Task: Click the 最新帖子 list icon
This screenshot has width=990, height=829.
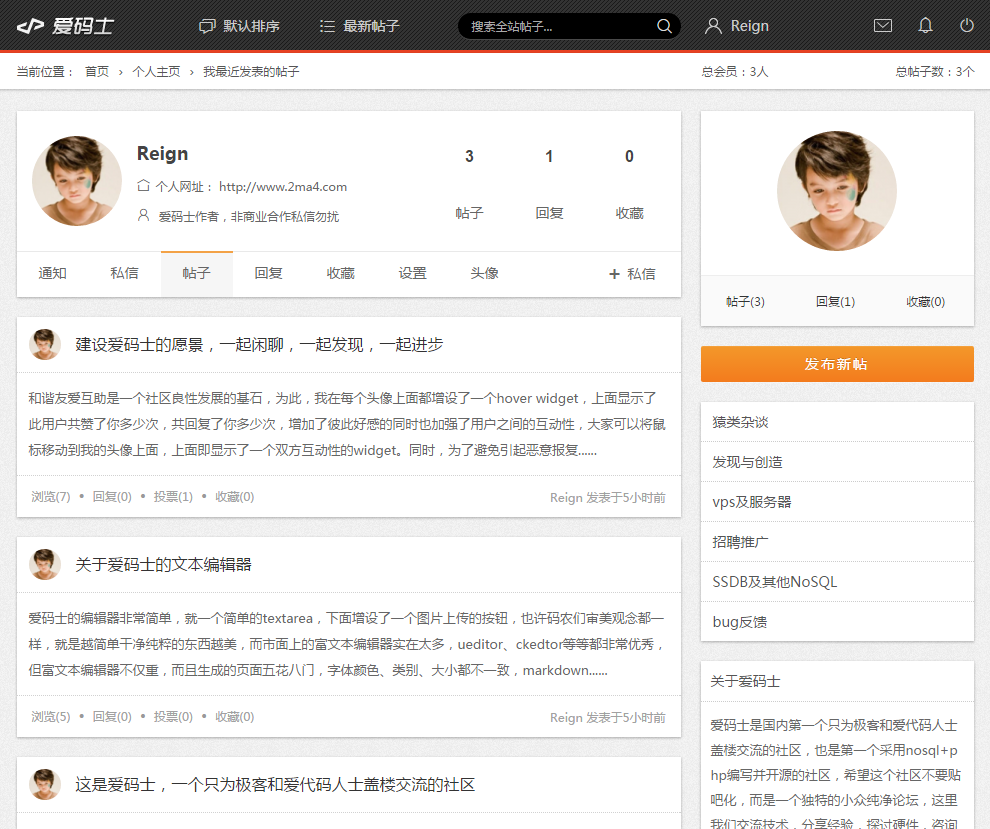Action: (x=327, y=26)
